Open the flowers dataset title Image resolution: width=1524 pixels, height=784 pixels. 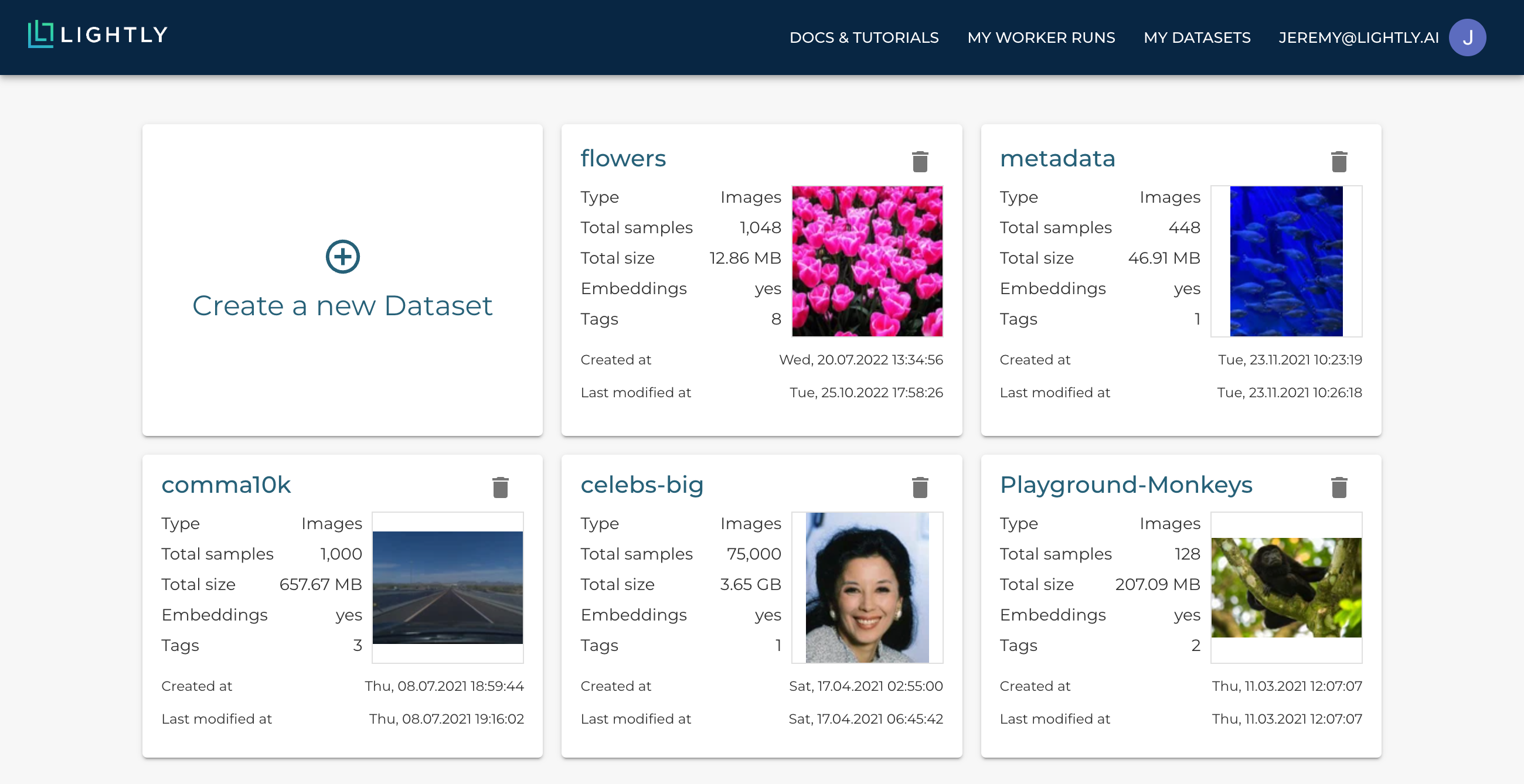[x=623, y=158]
